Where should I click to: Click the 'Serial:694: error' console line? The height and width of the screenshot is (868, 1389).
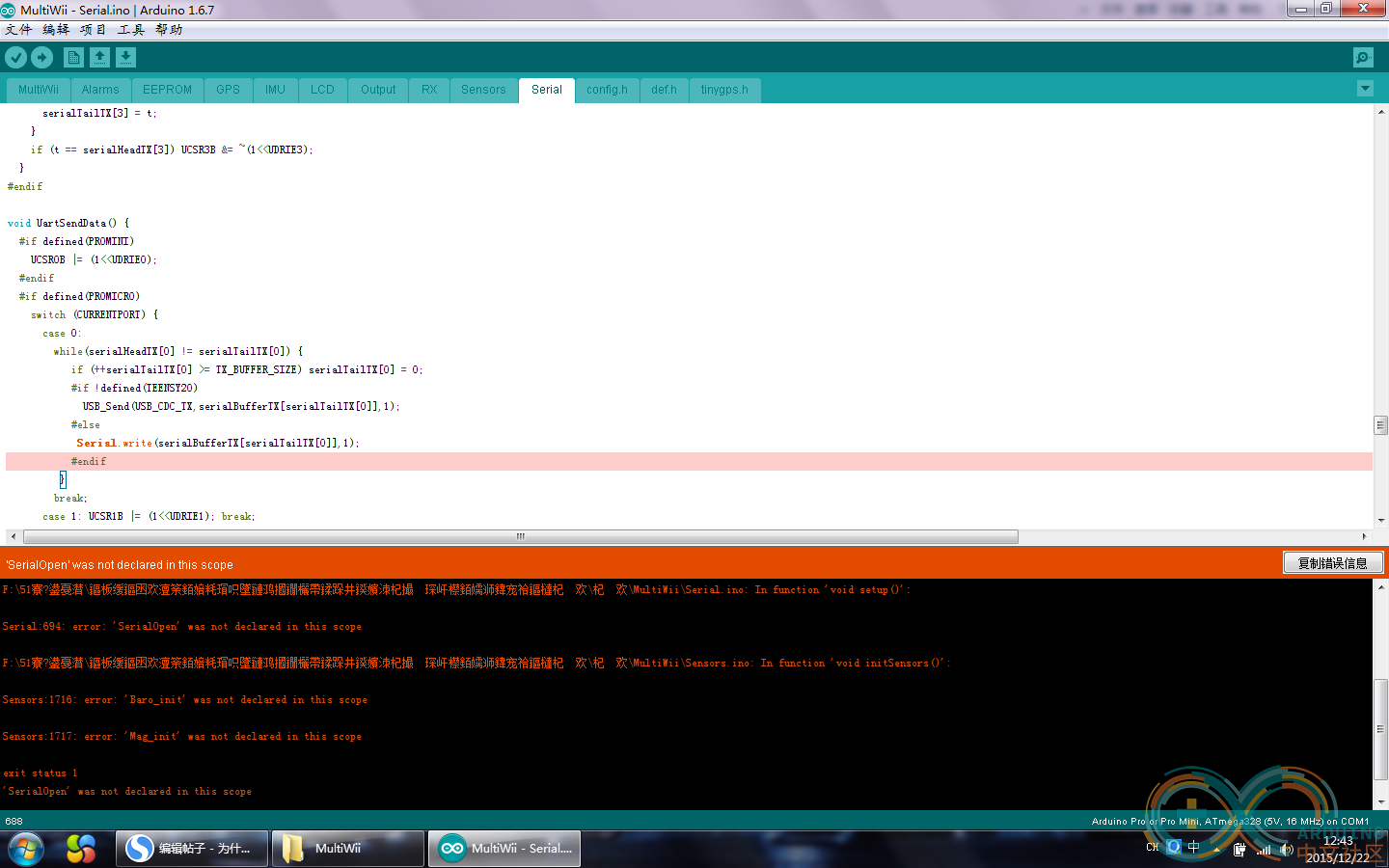click(182, 627)
